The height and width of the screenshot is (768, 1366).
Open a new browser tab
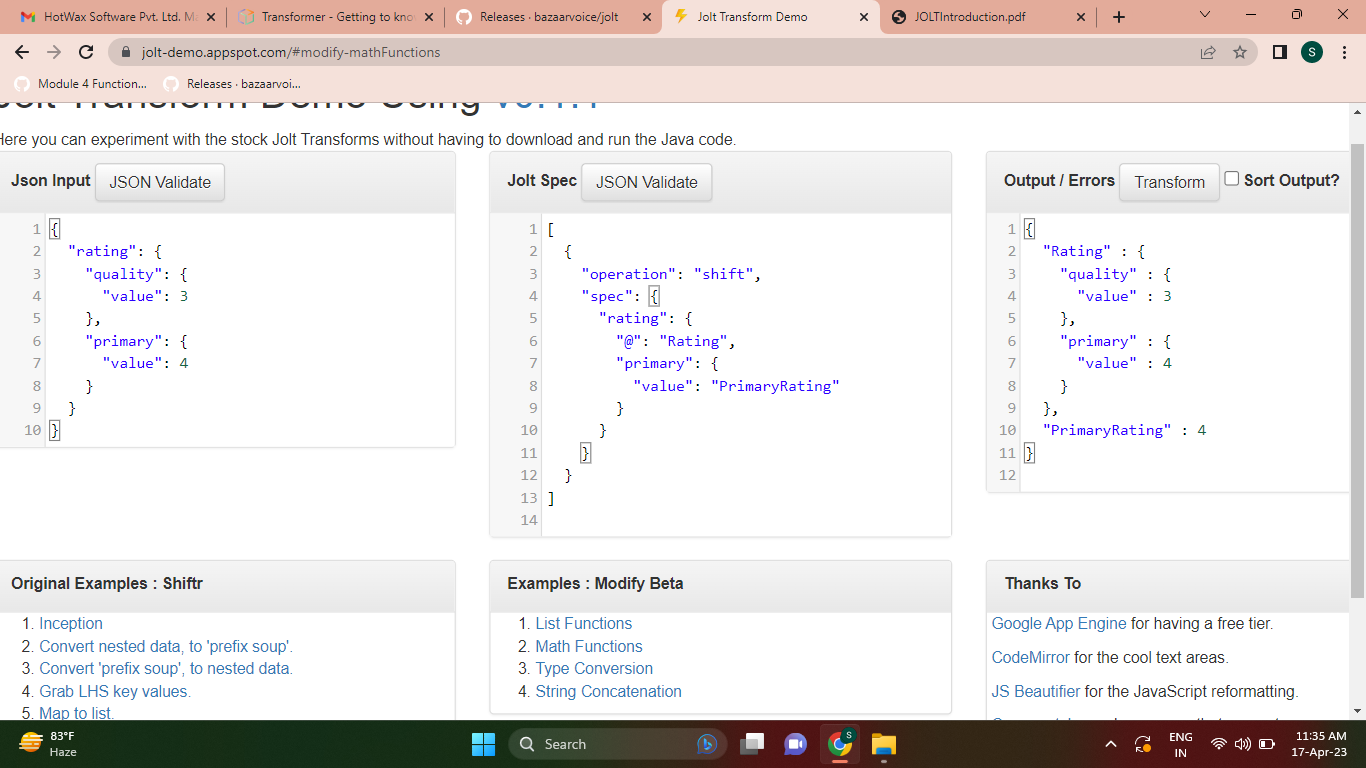pos(1119,17)
